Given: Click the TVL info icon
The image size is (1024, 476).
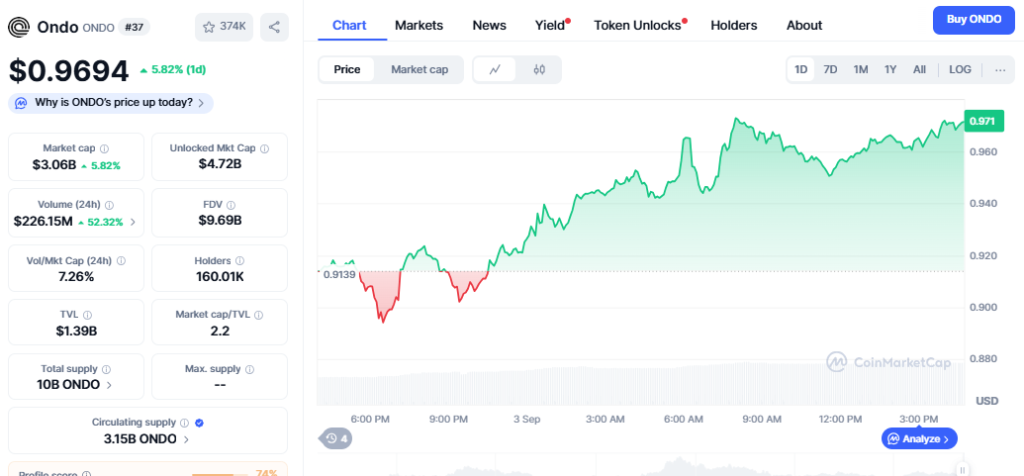Looking at the screenshot, I should (88, 315).
